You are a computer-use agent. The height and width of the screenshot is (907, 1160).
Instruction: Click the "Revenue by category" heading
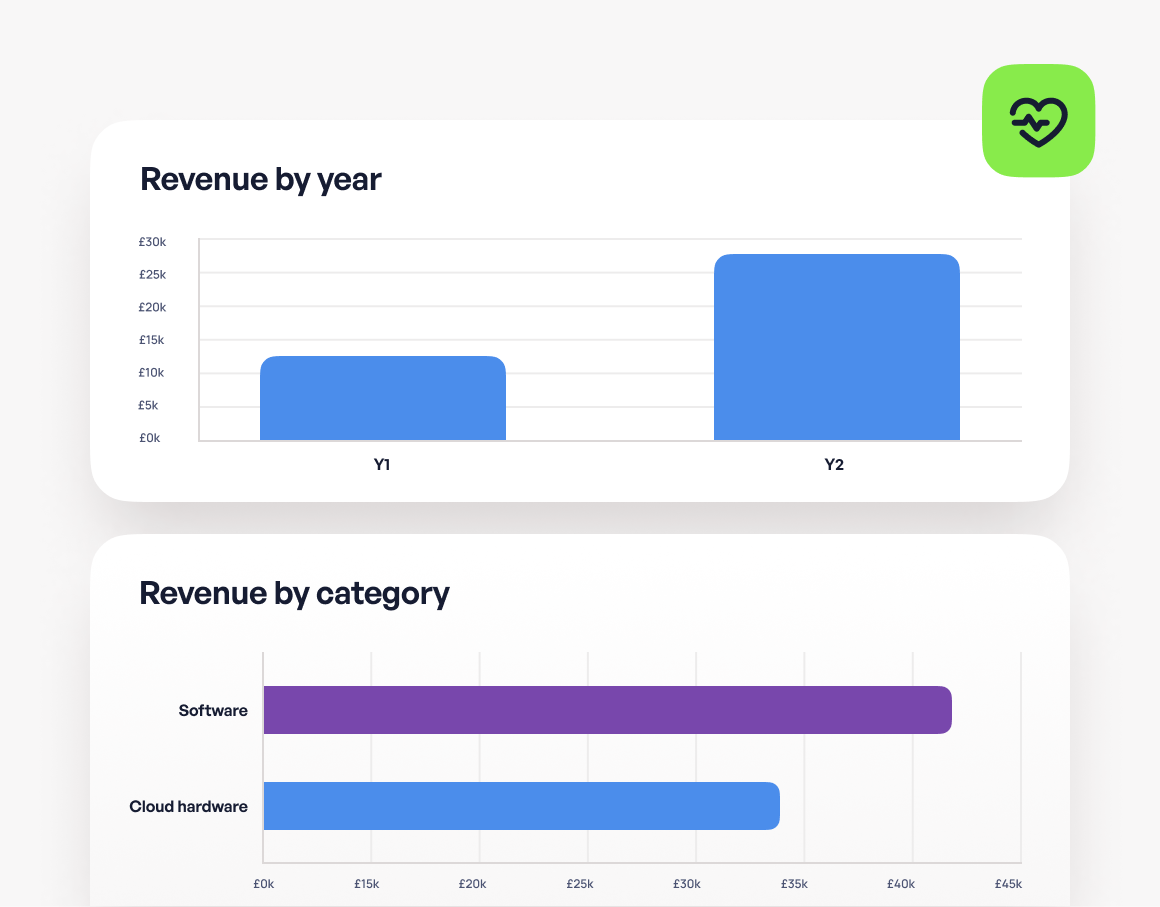pyautogui.click(x=294, y=593)
